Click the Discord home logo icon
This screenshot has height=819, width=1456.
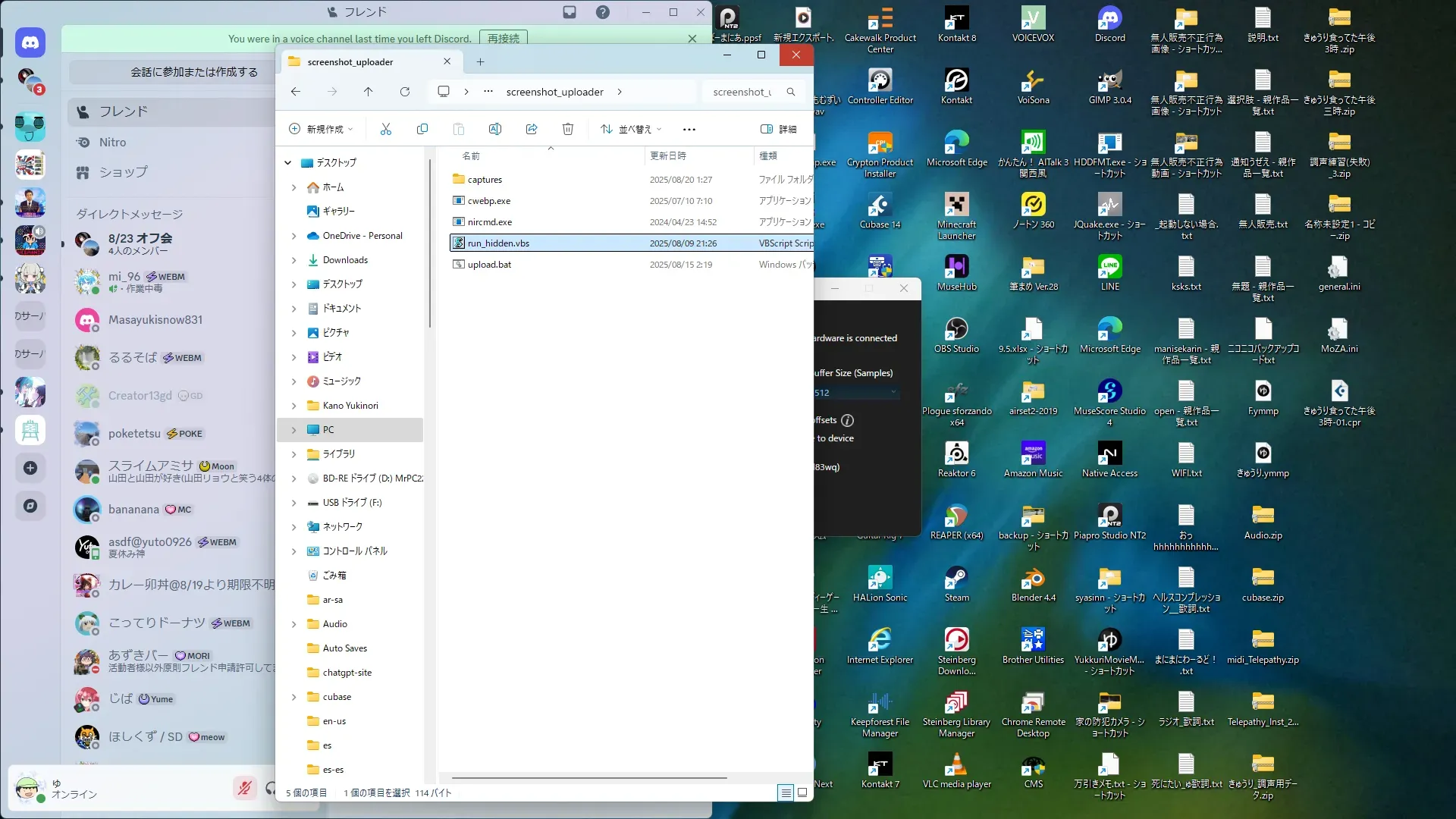30,43
